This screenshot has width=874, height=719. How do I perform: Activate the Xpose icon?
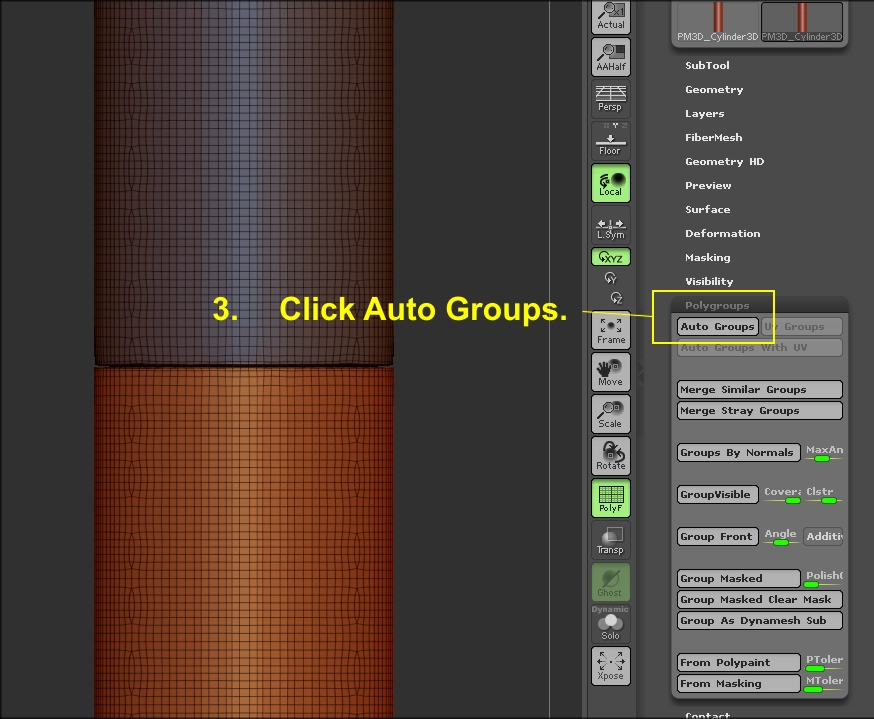pos(611,665)
